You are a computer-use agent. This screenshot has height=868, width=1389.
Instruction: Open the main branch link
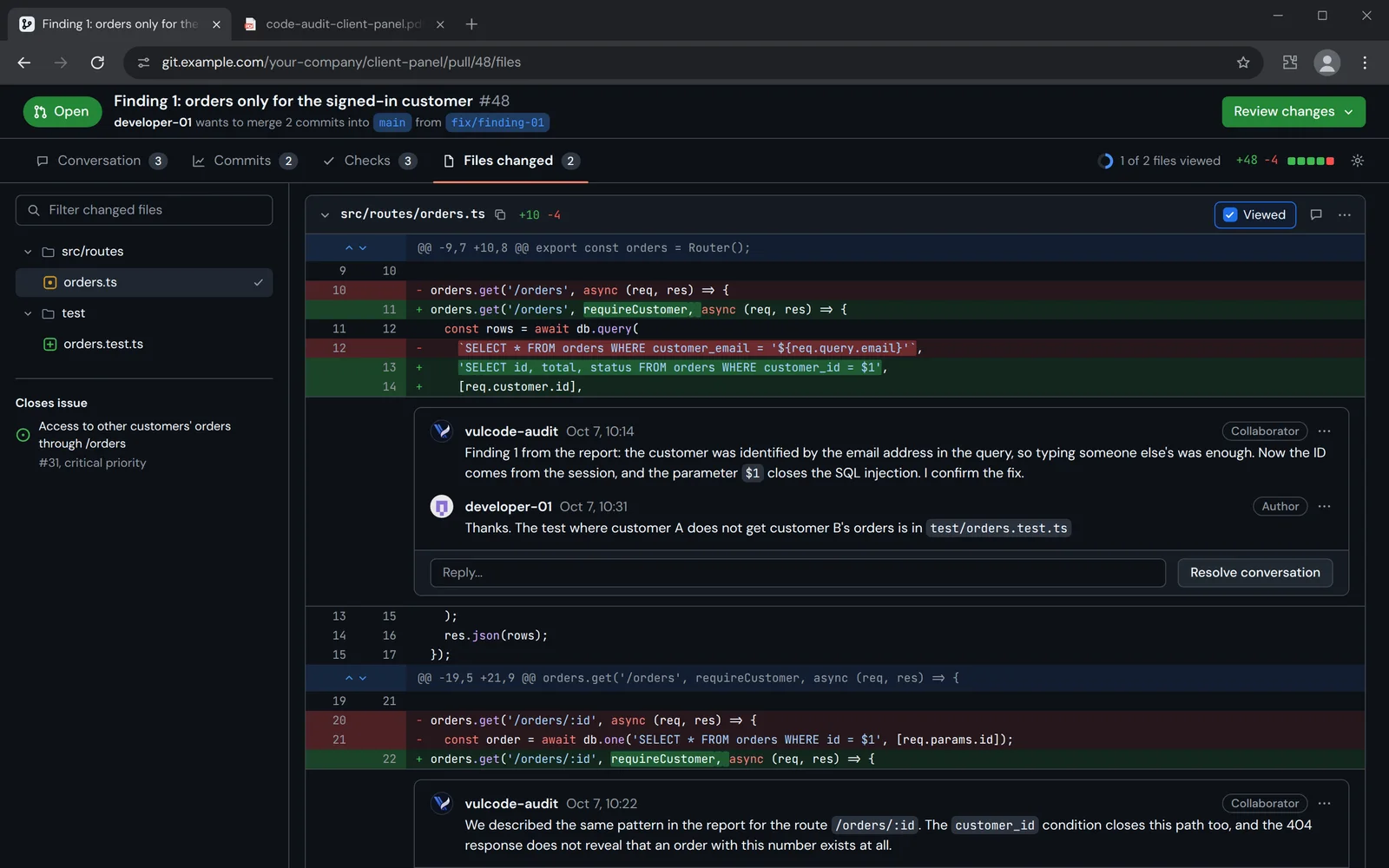pyautogui.click(x=392, y=123)
